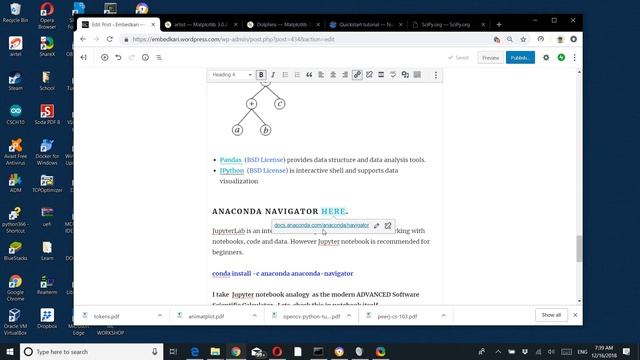Open Microsoft Edge from taskbar
640x360 pixels.
pos(195,351)
